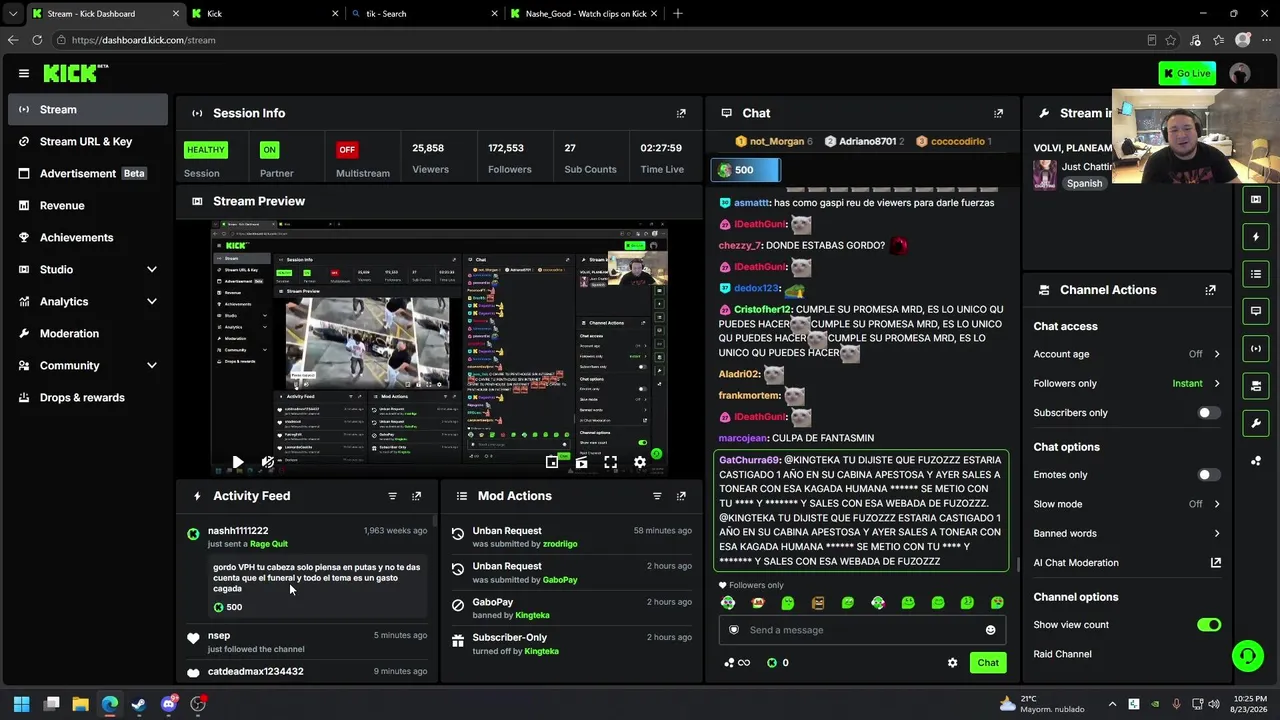Screen dimensions: 1280x720
Task: Open the Revenue page
Action: point(88,206)
